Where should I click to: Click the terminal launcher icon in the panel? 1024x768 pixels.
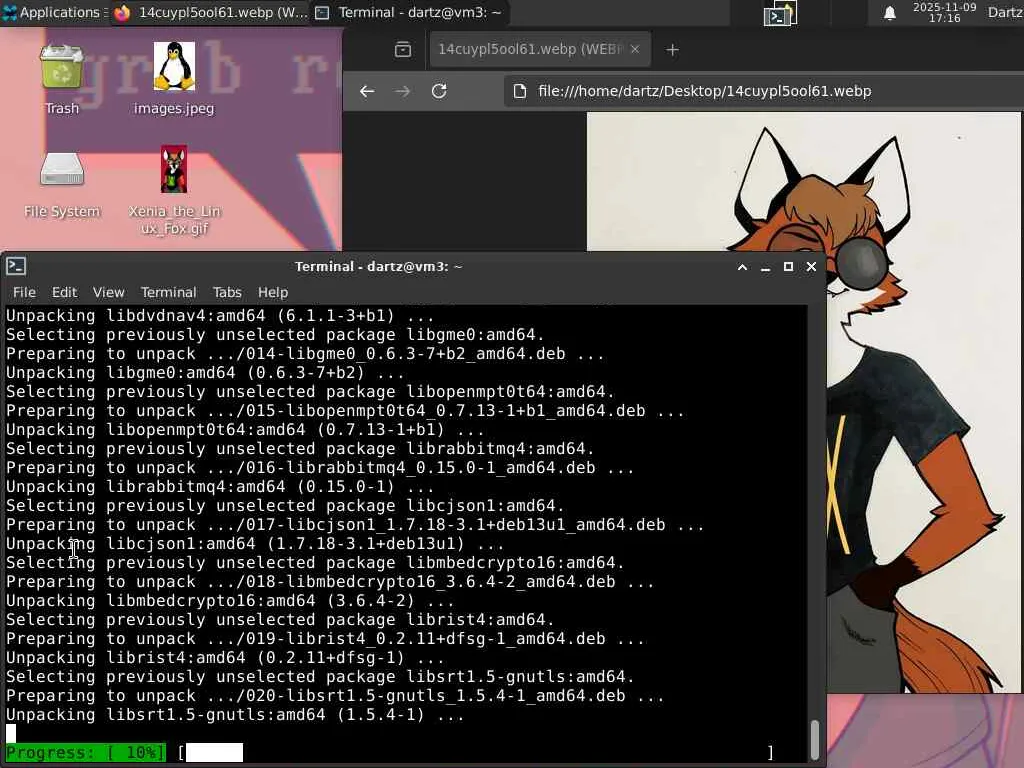[780, 14]
